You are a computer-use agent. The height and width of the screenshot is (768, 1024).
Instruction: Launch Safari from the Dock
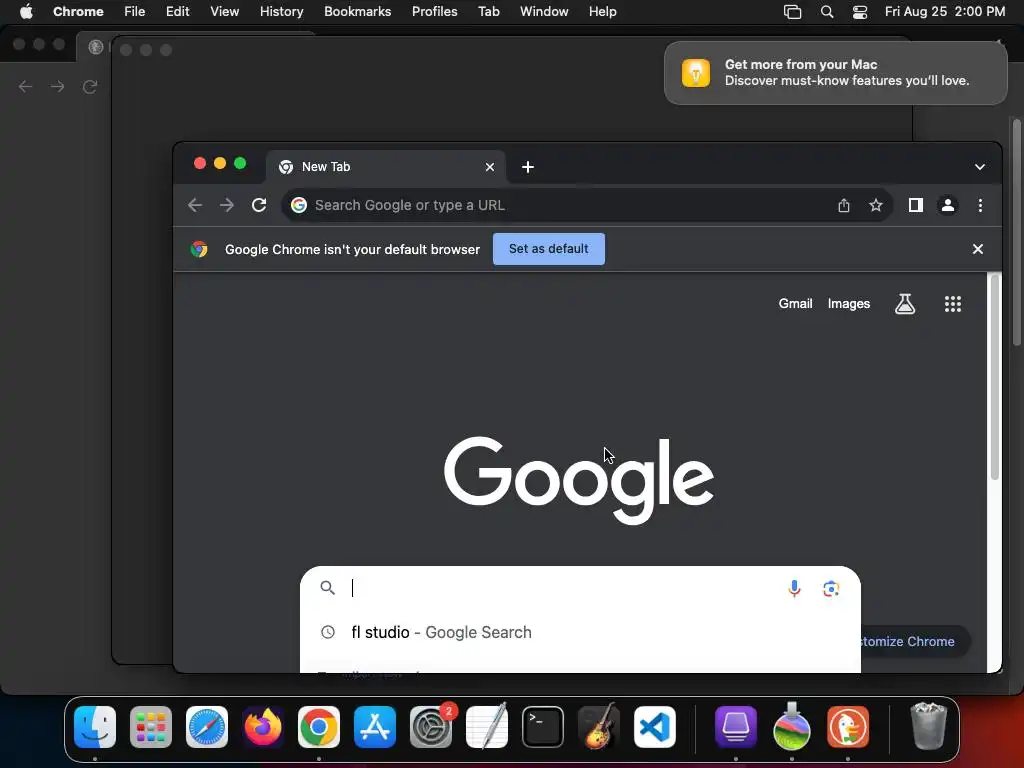point(207,727)
